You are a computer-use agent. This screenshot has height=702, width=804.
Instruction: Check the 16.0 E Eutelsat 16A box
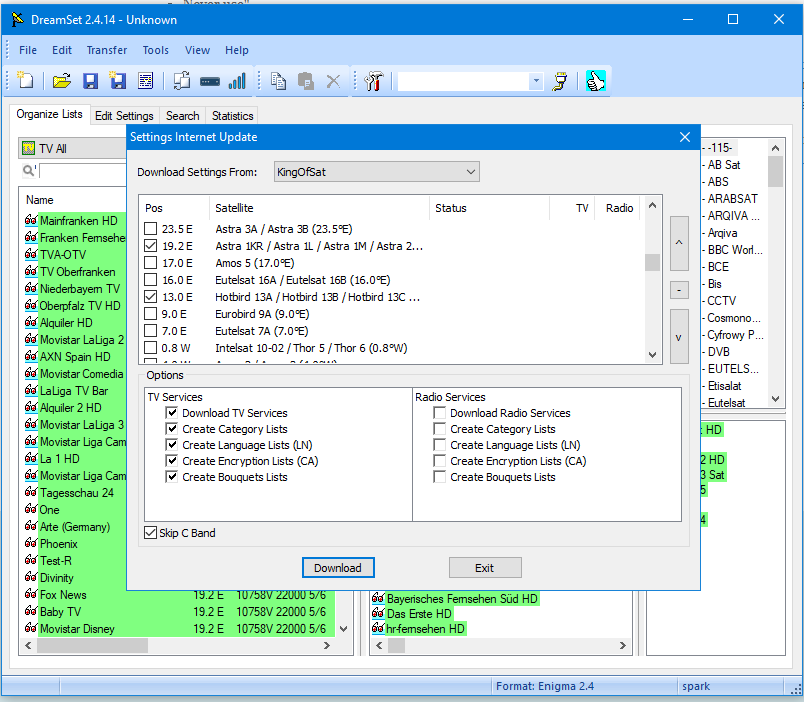click(x=150, y=280)
